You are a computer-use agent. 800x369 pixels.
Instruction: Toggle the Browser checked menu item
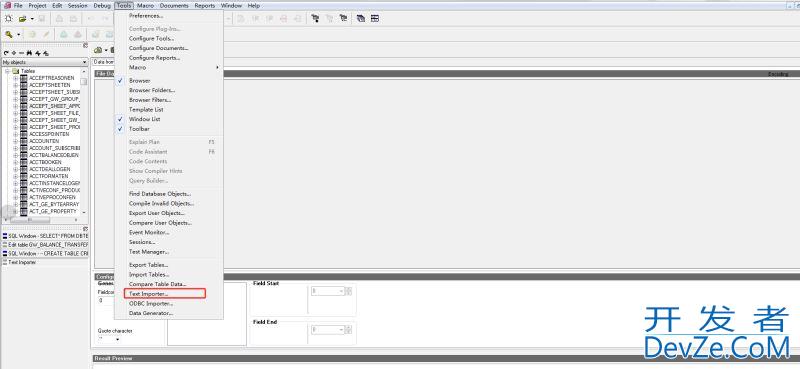[139, 81]
